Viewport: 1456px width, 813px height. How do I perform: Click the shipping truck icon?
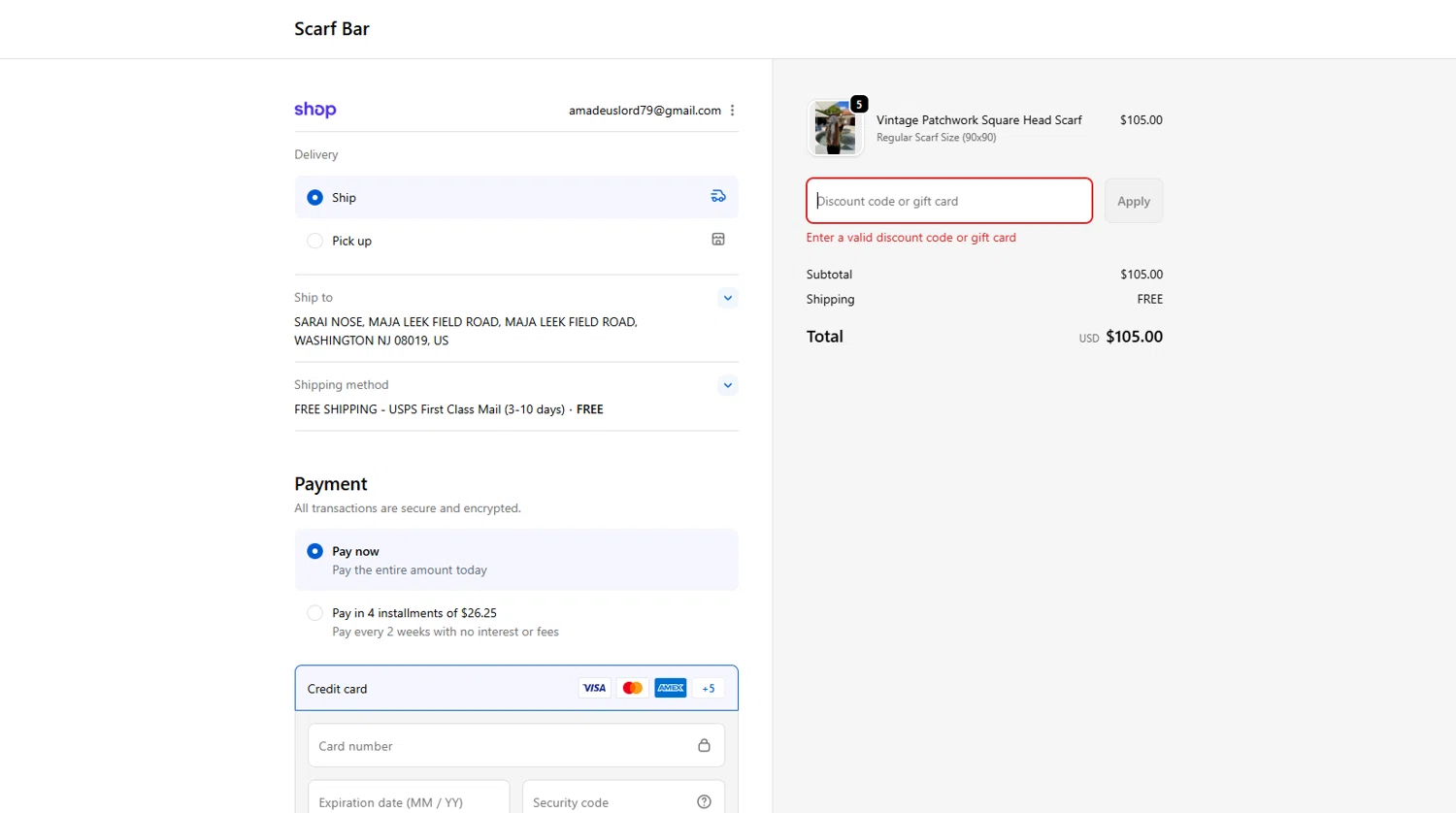(x=718, y=196)
